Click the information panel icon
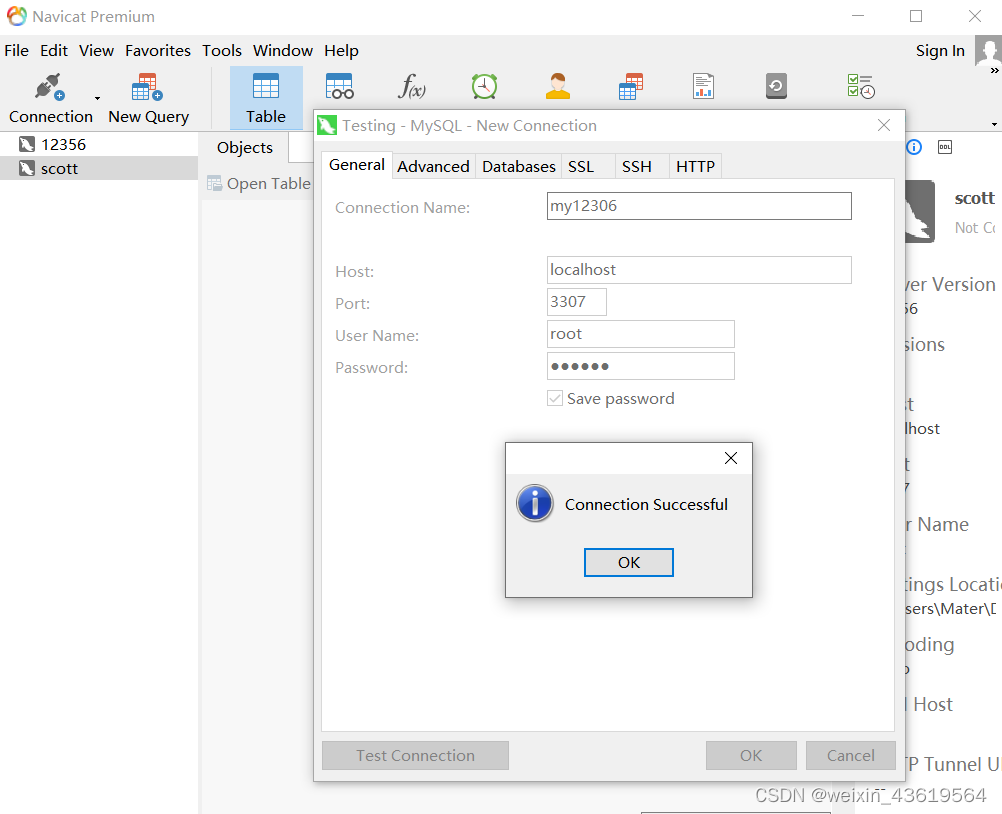The width and height of the screenshot is (1002, 814). (914, 148)
